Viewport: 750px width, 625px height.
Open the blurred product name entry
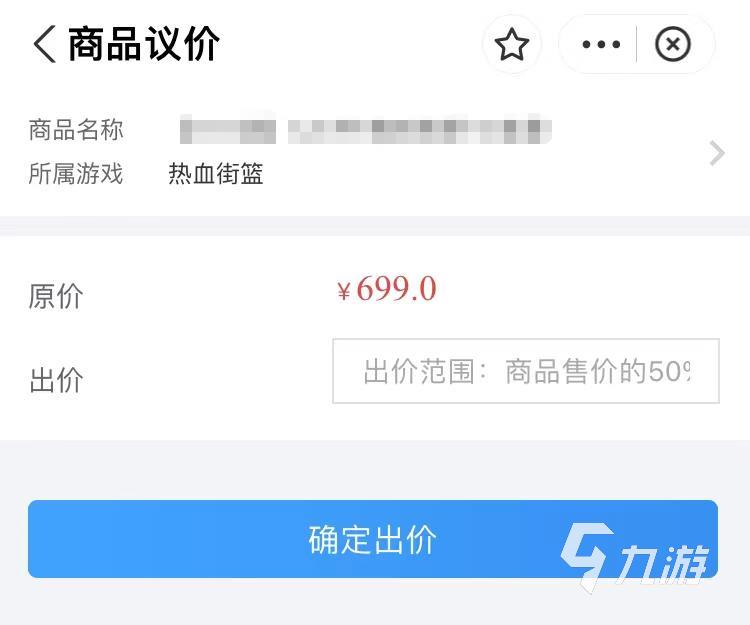[365, 129]
